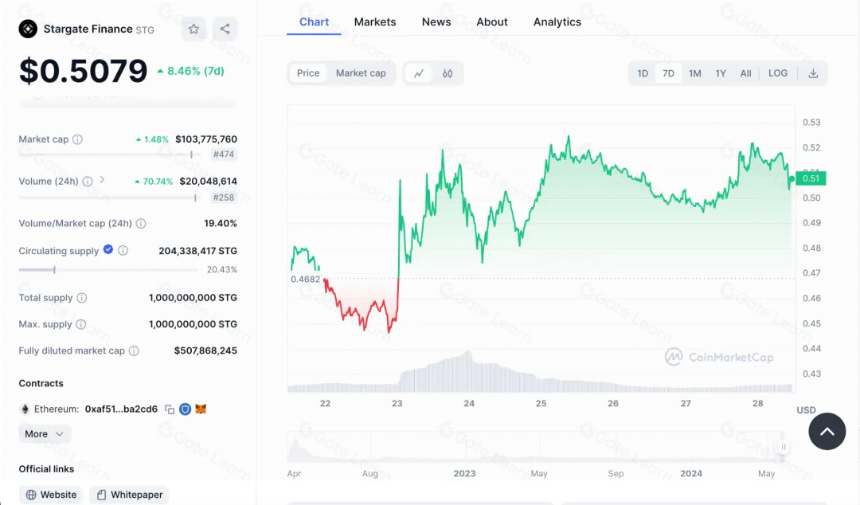Open the Chart tab
This screenshot has height=505, width=860.
[314, 22]
